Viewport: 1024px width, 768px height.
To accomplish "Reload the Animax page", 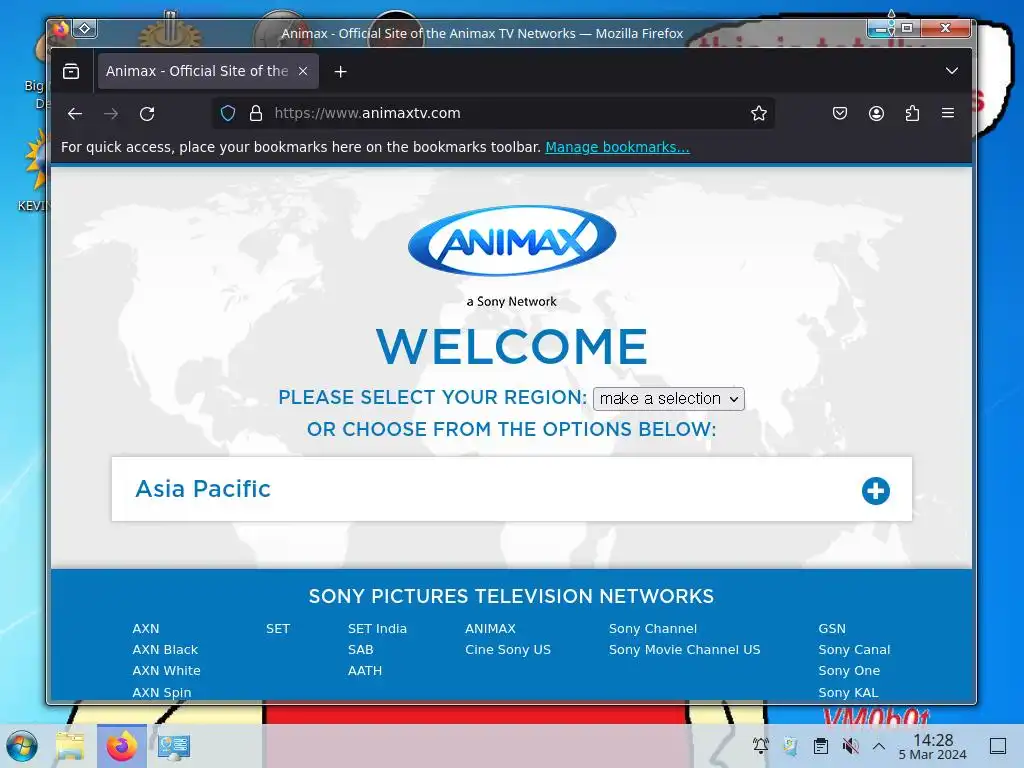I will coord(147,114).
